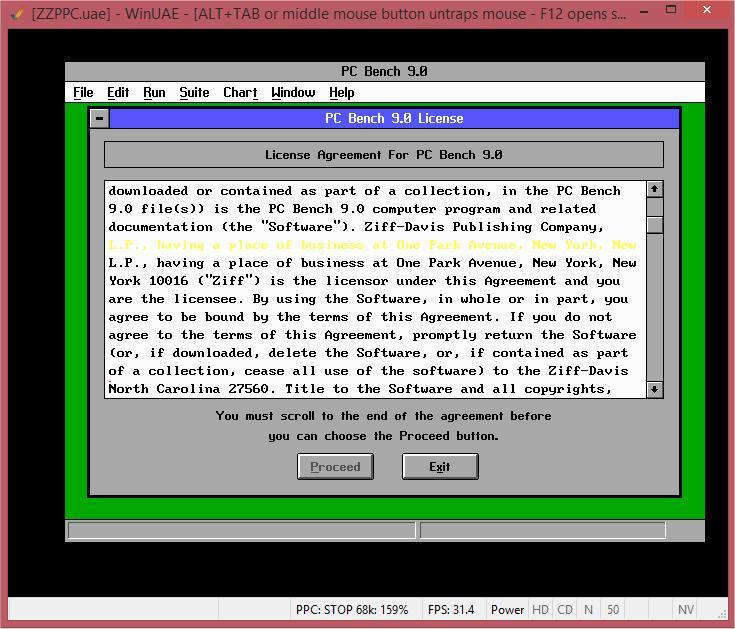Click the Proceed button
Viewport: 735px width, 629px height.
click(x=335, y=466)
